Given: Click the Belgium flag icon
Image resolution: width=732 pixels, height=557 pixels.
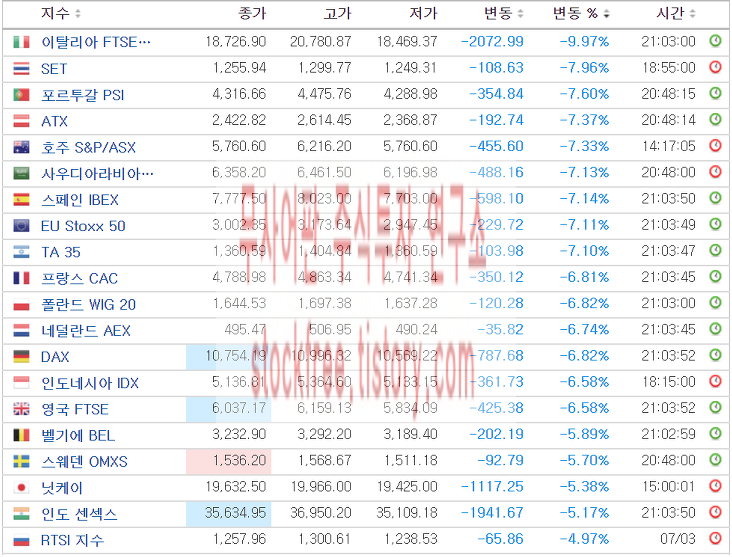Looking at the screenshot, I should coord(21,435).
